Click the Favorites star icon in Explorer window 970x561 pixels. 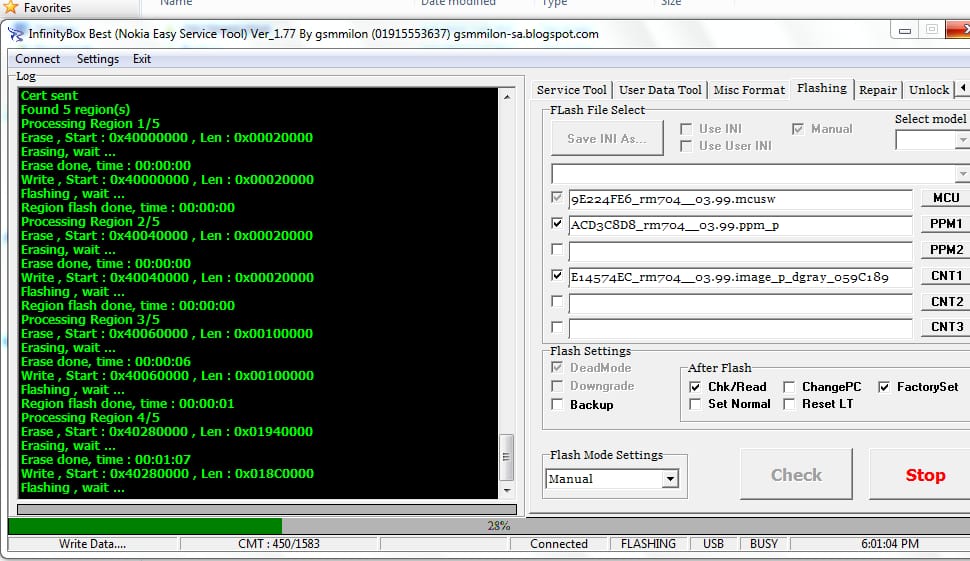(11, 7)
